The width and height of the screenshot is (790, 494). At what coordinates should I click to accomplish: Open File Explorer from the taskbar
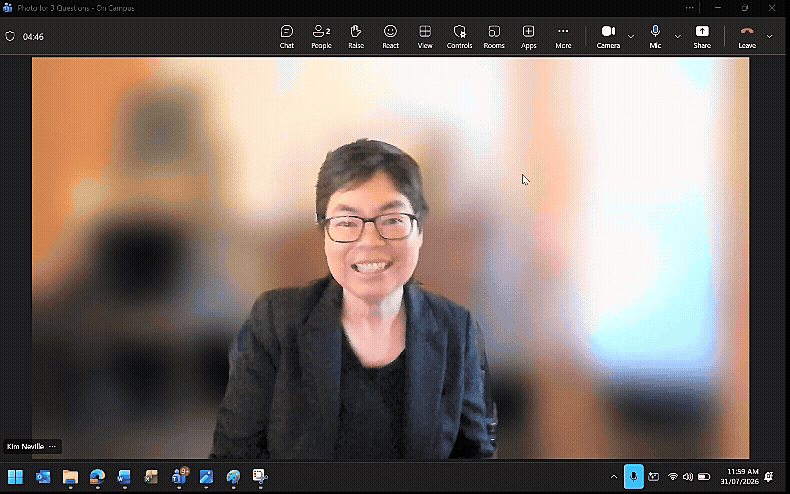pyautogui.click(x=71, y=476)
